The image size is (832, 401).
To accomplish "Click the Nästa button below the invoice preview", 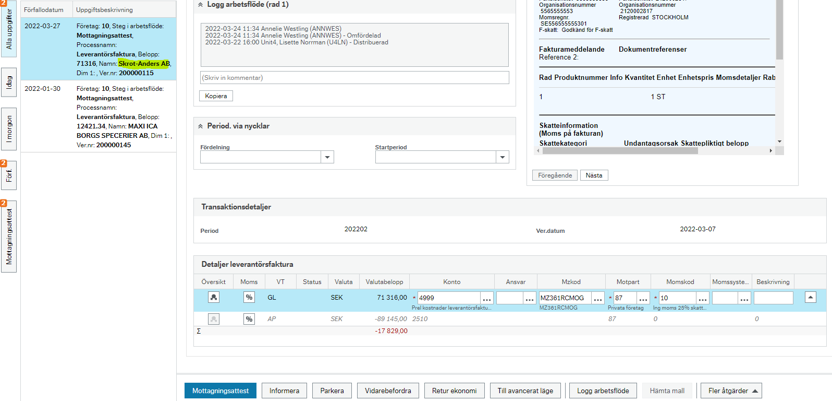I will coord(594,176).
